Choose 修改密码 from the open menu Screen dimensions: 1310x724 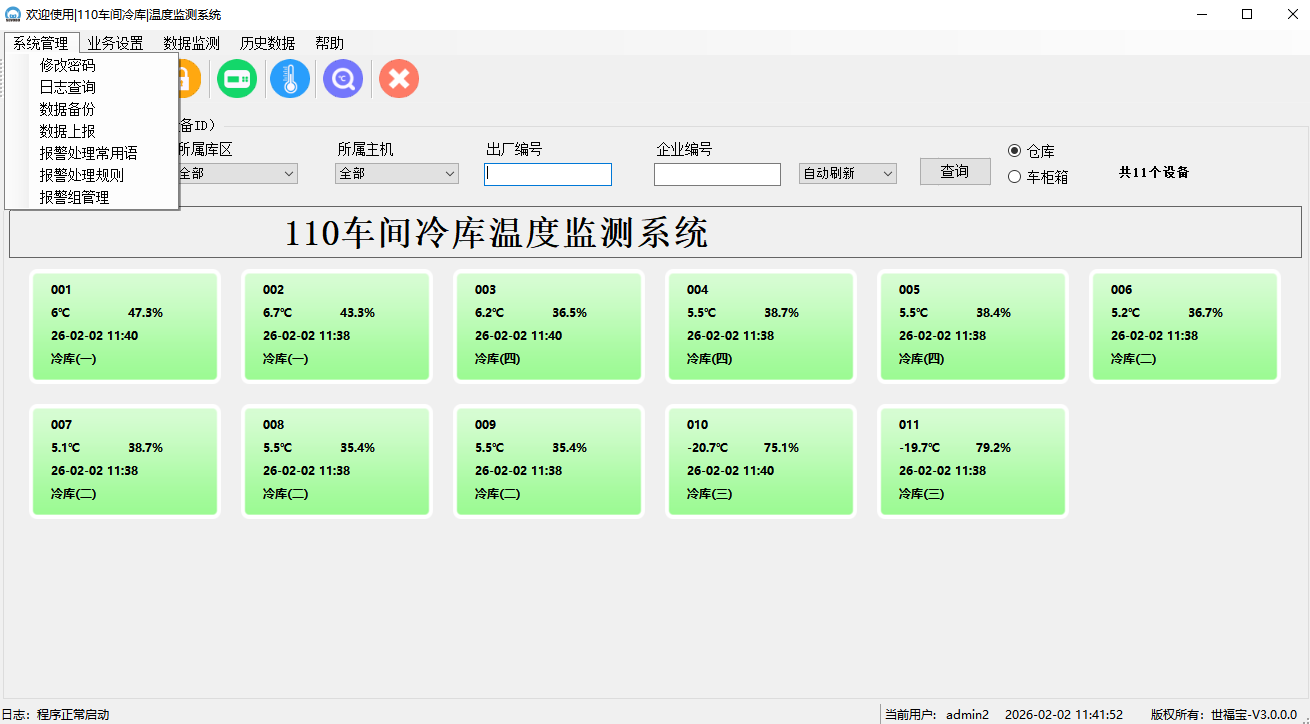click(68, 65)
